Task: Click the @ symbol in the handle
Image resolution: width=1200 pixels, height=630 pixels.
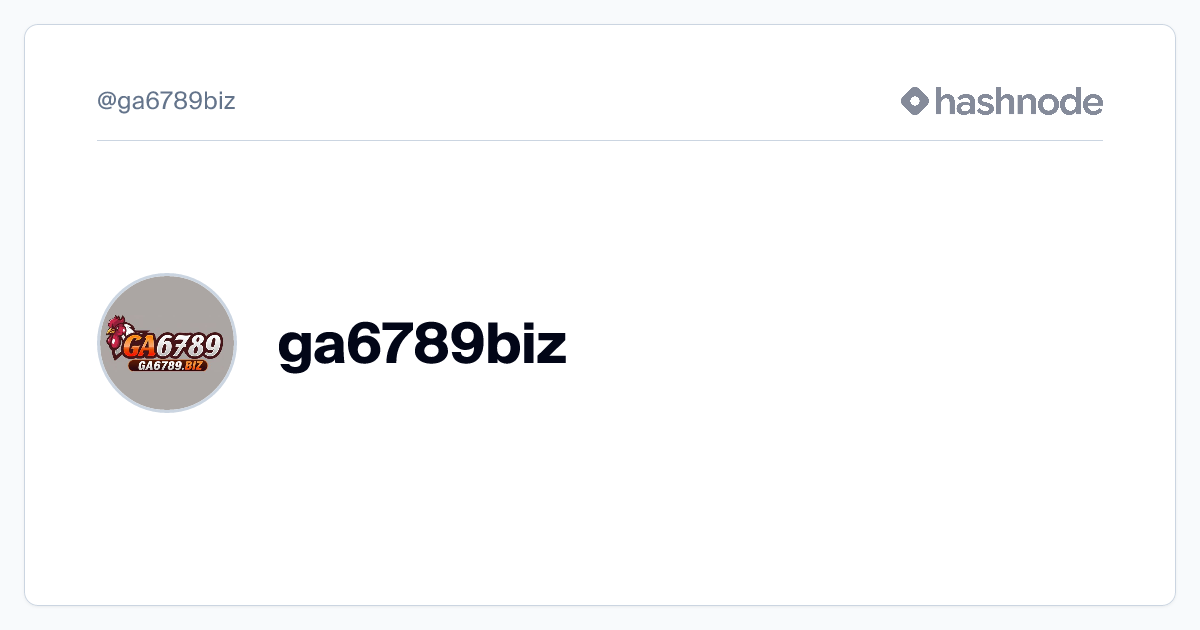Action: pyautogui.click(x=107, y=101)
